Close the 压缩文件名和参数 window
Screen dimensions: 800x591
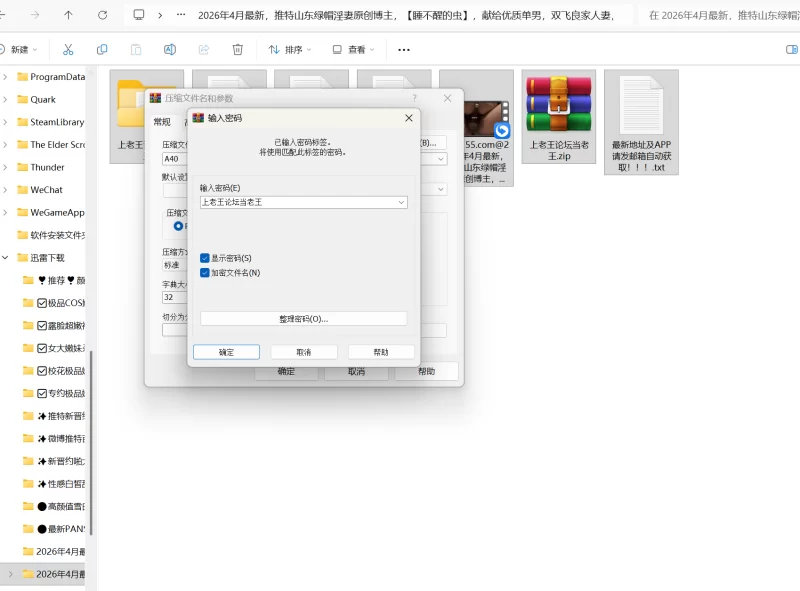coord(447,98)
